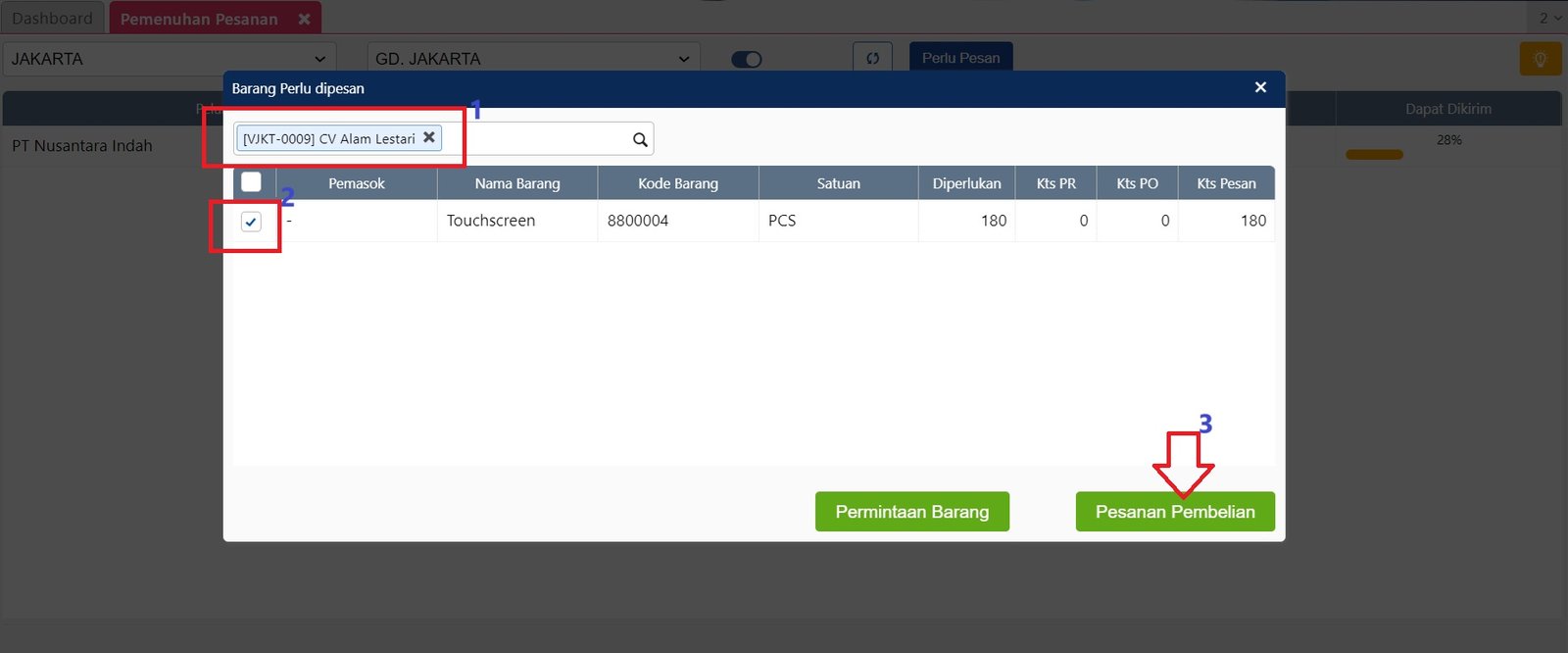This screenshot has width=1568, height=653.
Task: Click the Pesanan Pembelian button
Action: coord(1174,512)
